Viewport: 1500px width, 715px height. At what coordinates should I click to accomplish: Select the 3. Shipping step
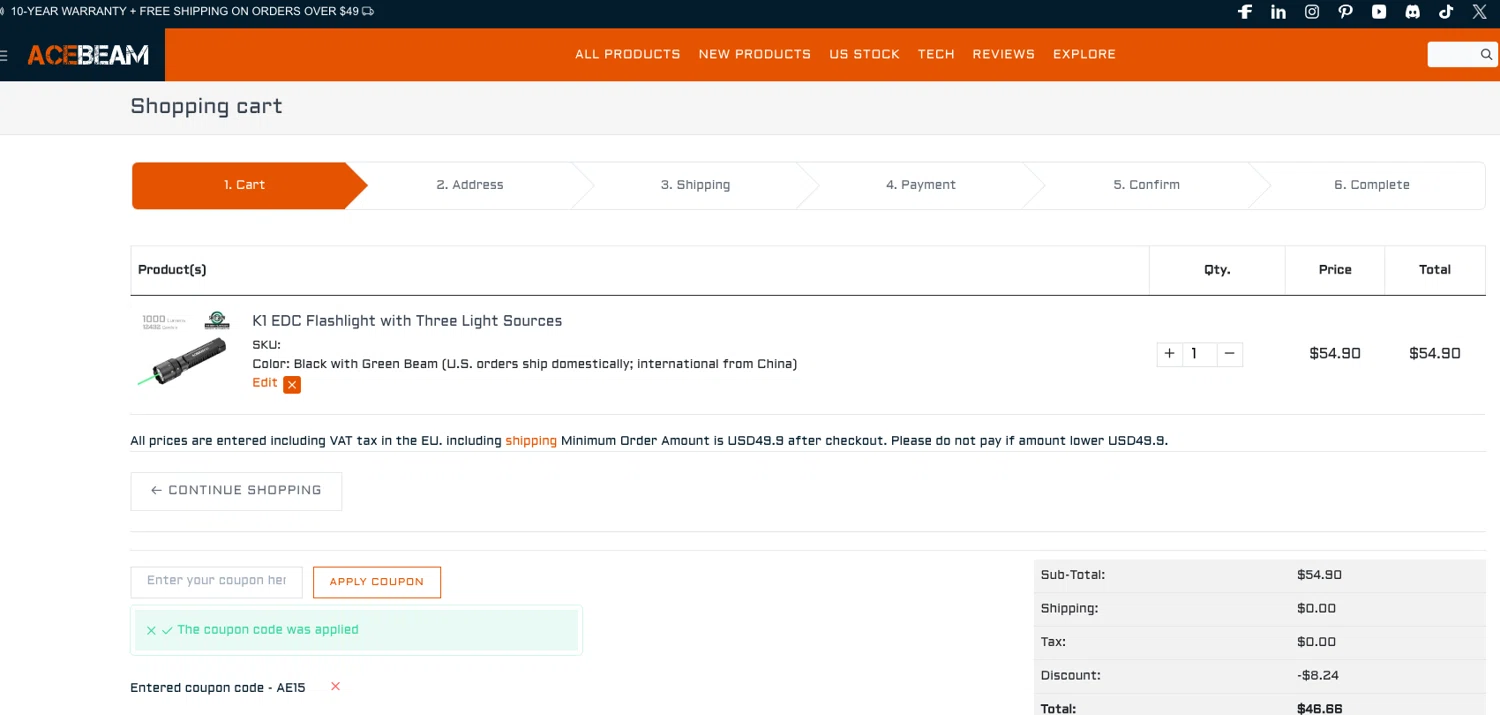point(695,185)
